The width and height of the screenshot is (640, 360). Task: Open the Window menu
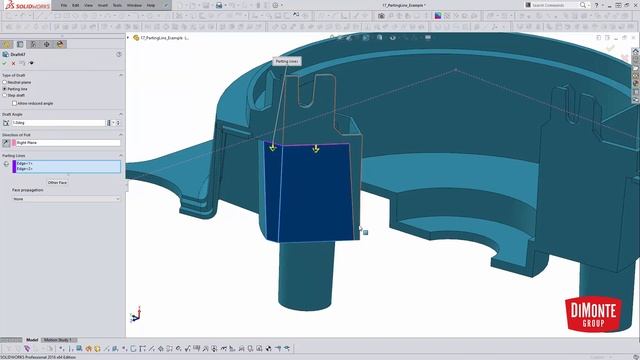pos(134,5)
